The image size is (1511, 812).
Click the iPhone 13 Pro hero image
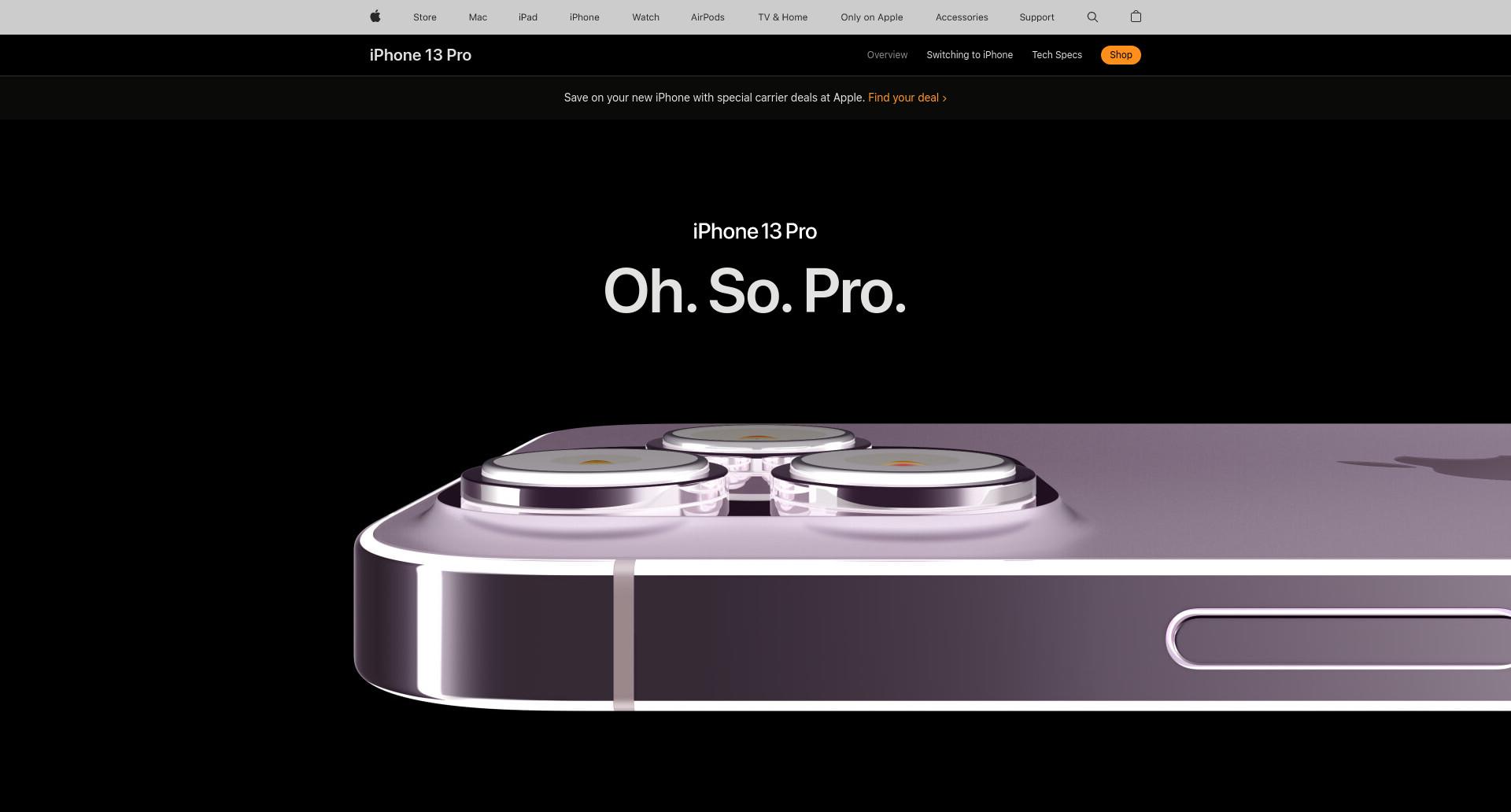[932, 567]
